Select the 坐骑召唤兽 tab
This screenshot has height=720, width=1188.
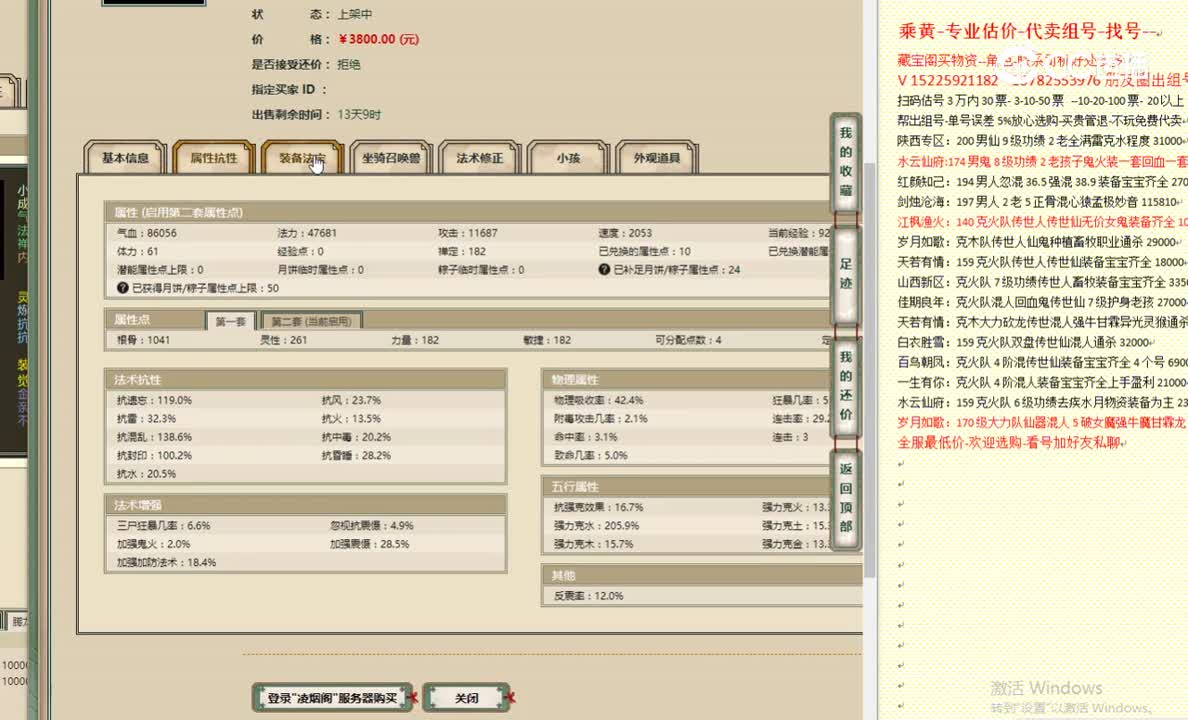pyautogui.click(x=391, y=158)
